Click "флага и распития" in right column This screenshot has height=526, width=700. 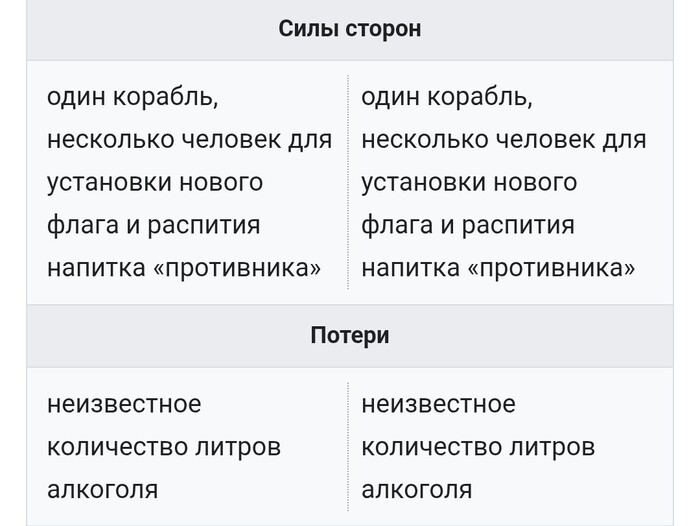coord(468,225)
